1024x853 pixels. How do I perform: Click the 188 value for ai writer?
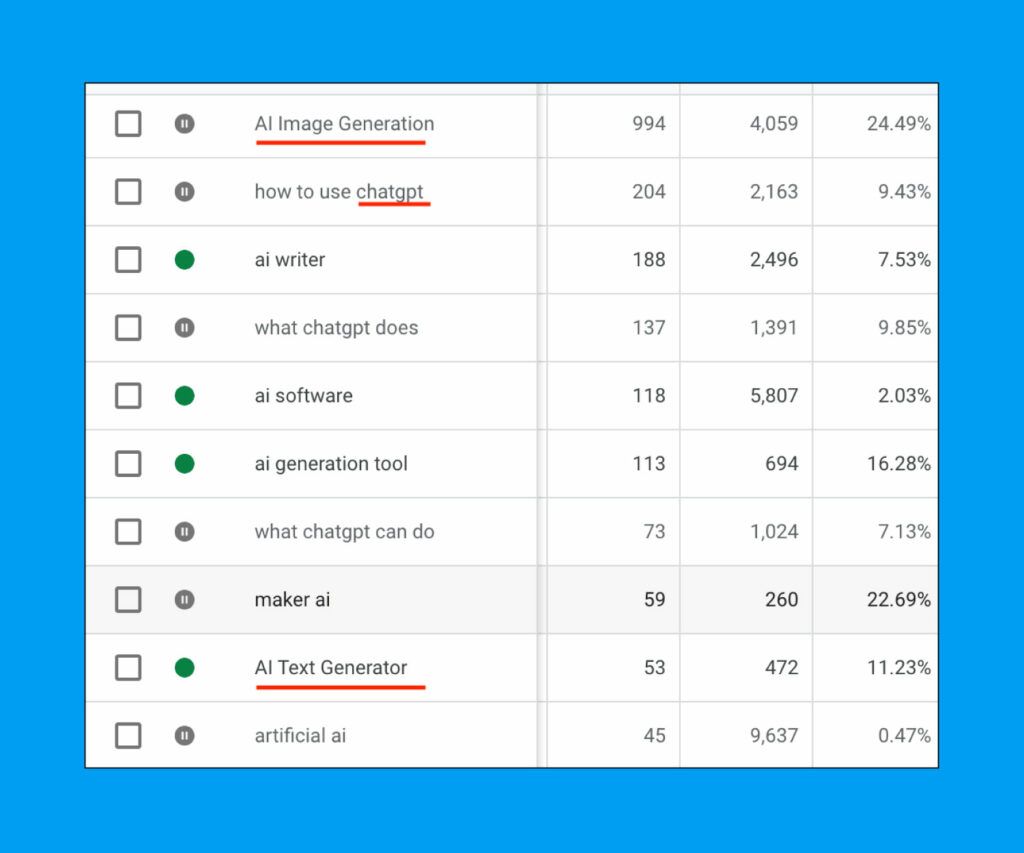[x=649, y=259]
